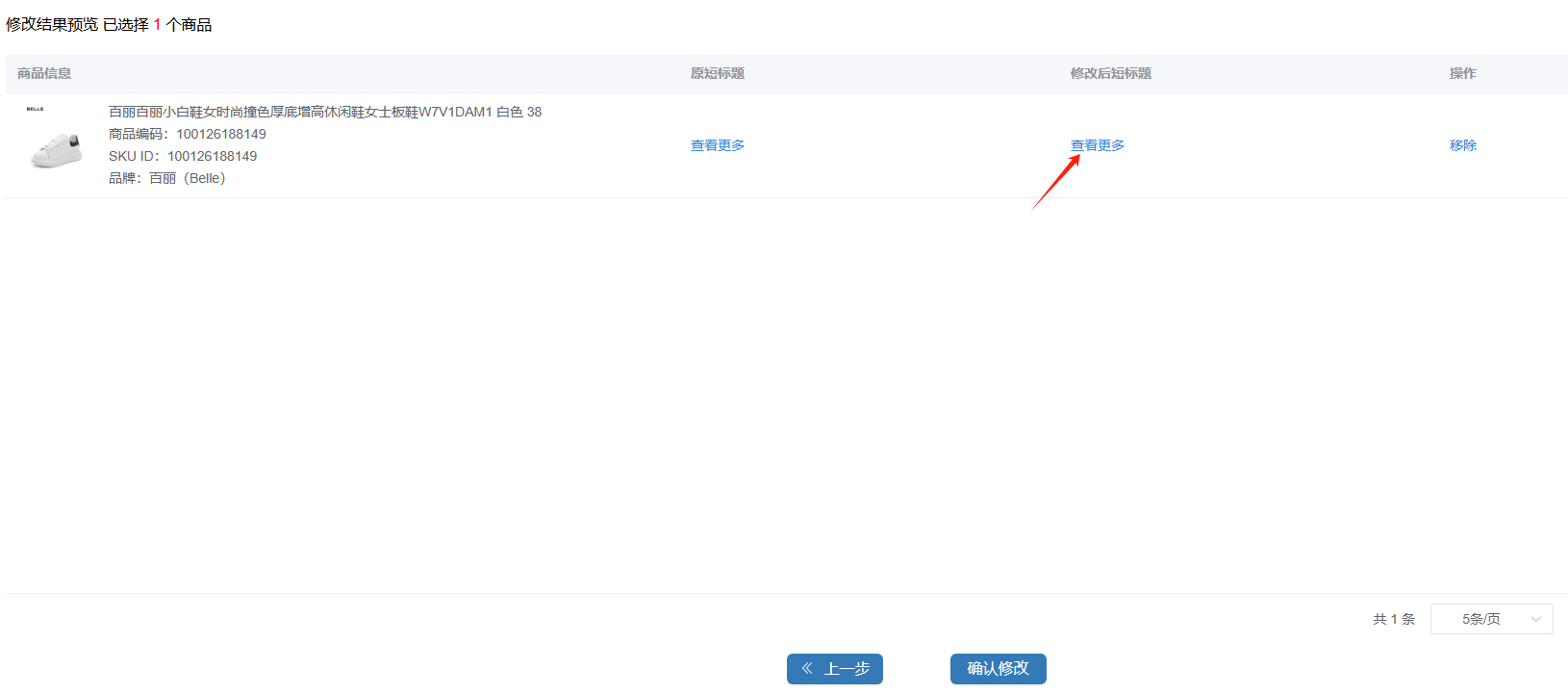Click the 商品信息 column header

[x=44, y=73]
